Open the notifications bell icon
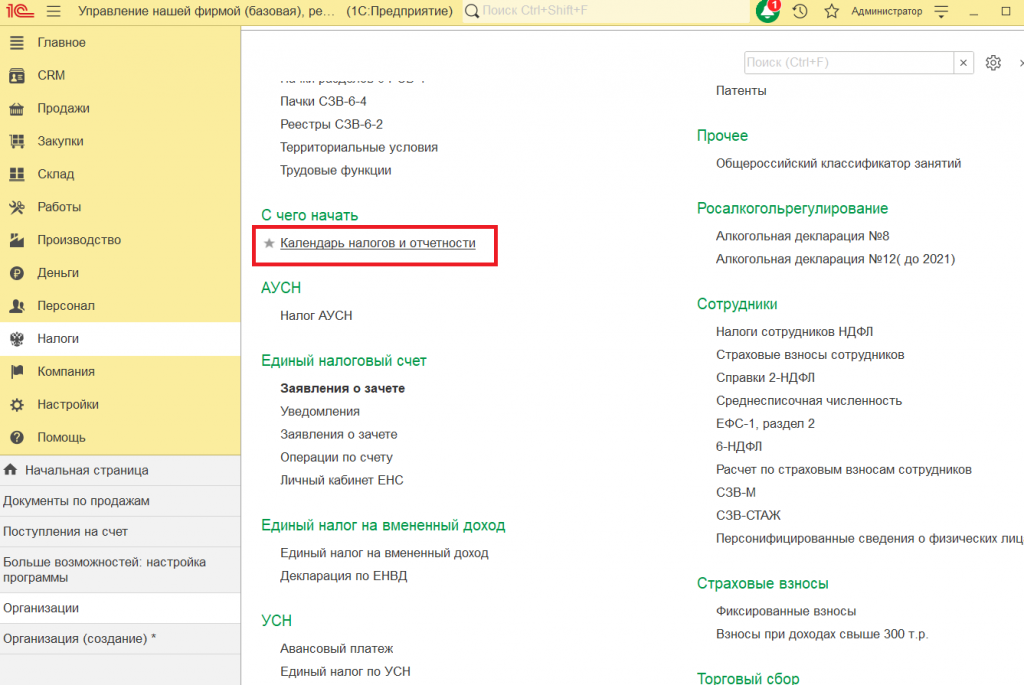Viewport: 1024px width, 685px height. click(x=768, y=10)
